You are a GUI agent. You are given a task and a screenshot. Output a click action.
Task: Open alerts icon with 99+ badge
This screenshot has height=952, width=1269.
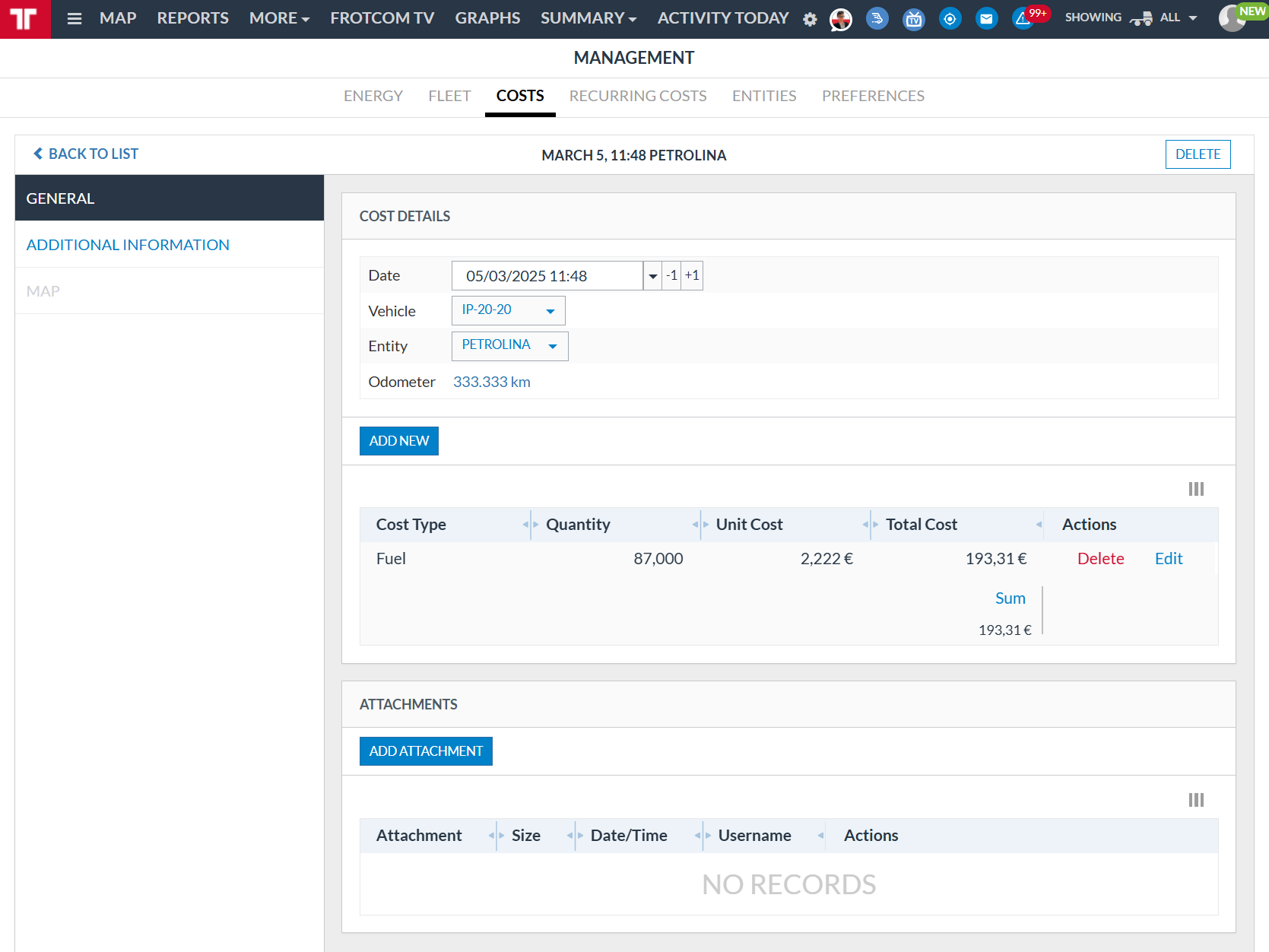[1023, 19]
